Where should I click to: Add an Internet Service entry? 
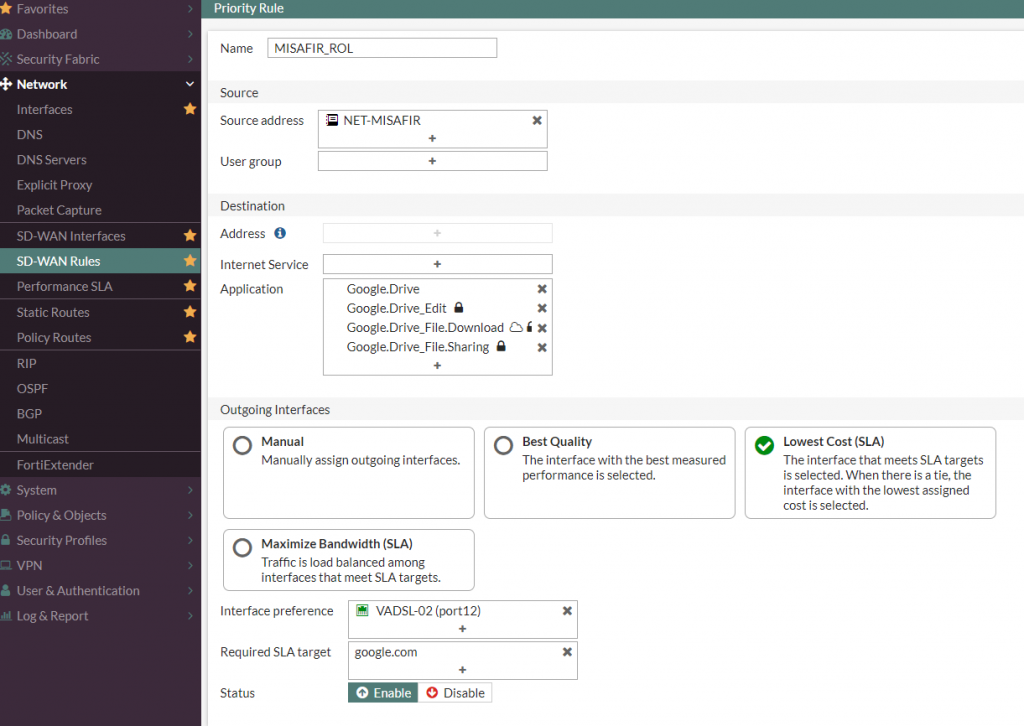pos(438,264)
